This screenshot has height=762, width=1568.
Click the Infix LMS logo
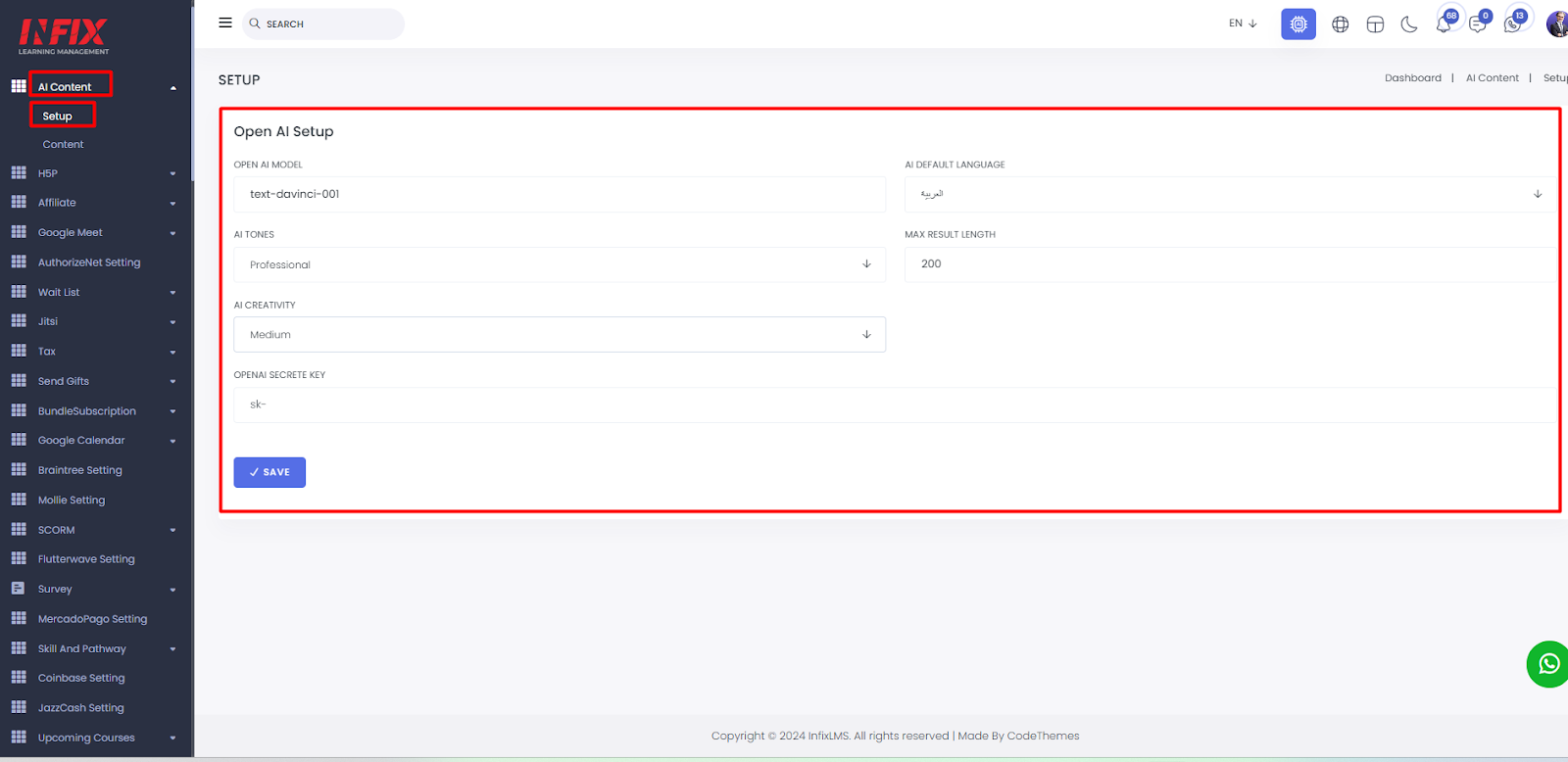pyautogui.click(x=64, y=36)
